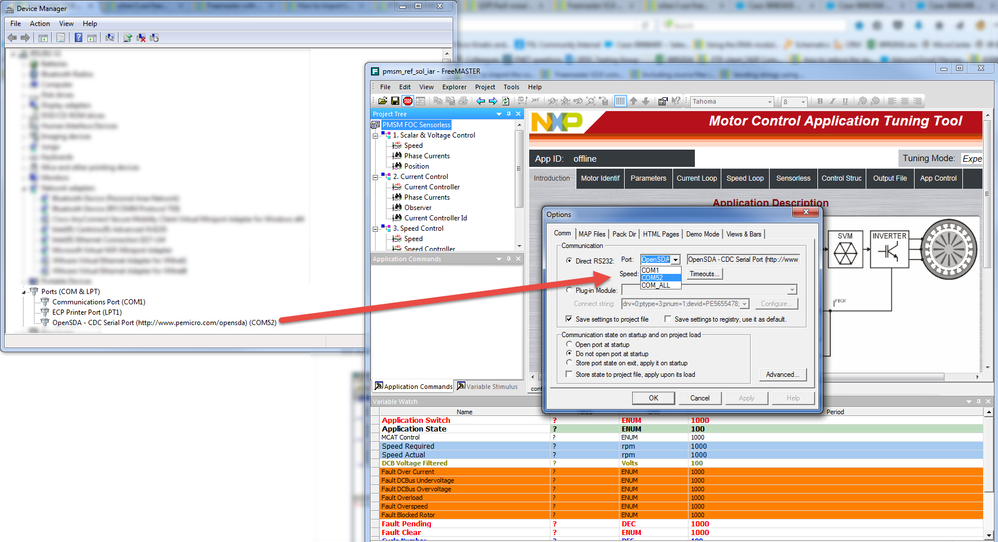Select the Plug-in Module radio button

(x=569, y=290)
